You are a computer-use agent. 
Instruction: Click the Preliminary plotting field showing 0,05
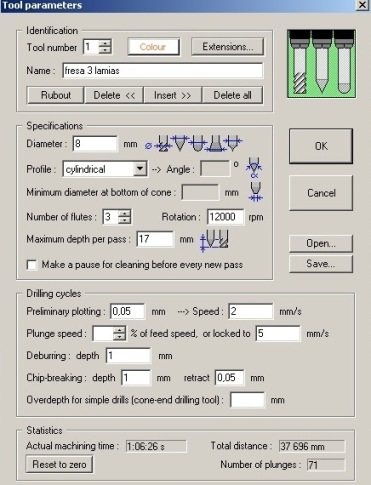pyautogui.click(x=127, y=311)
